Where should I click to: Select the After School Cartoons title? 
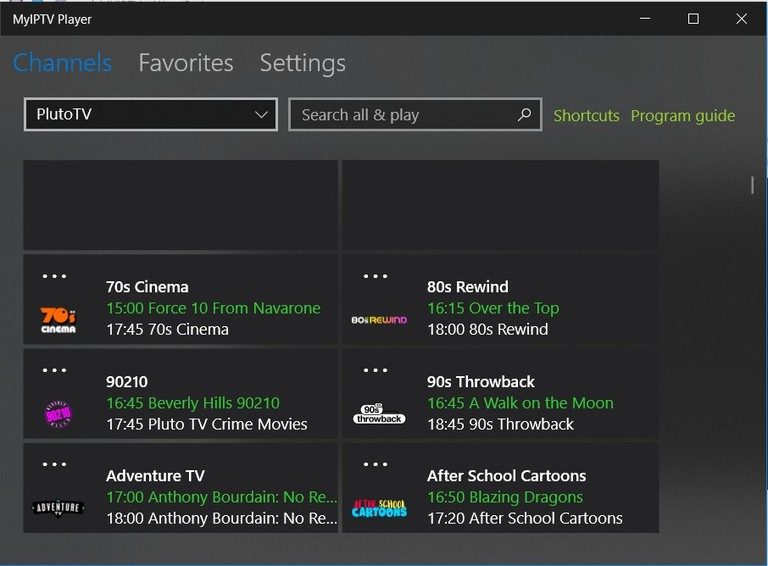tap(506, 475)
